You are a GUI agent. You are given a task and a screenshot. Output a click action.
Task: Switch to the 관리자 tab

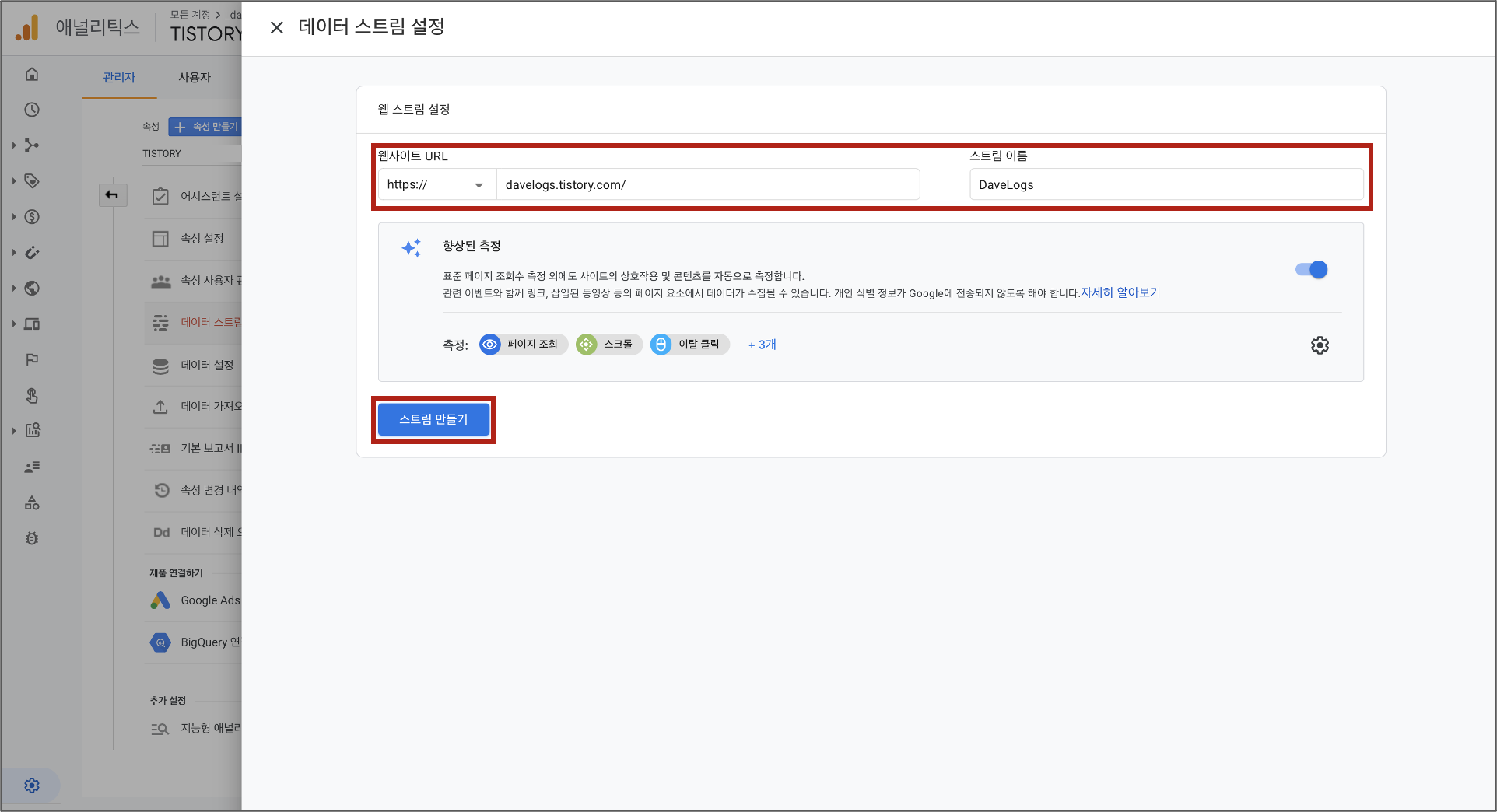pos(119,77)
